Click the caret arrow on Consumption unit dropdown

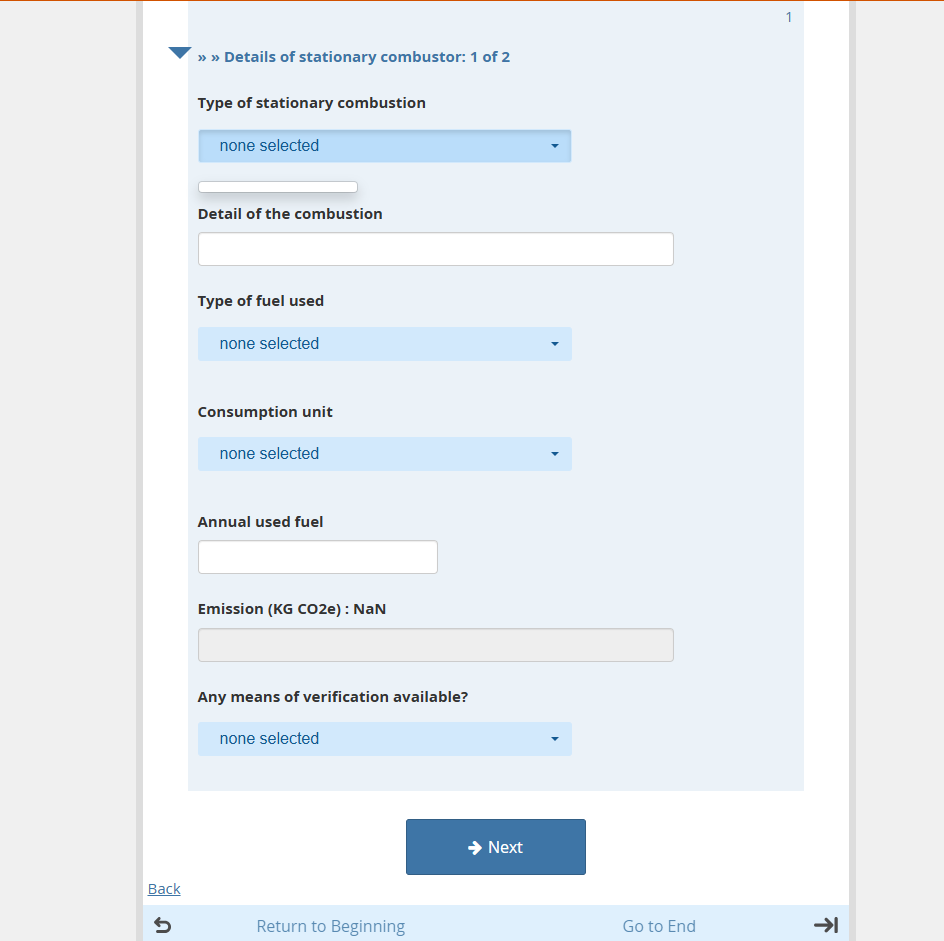pyautogui.click(x=555, y=454)
